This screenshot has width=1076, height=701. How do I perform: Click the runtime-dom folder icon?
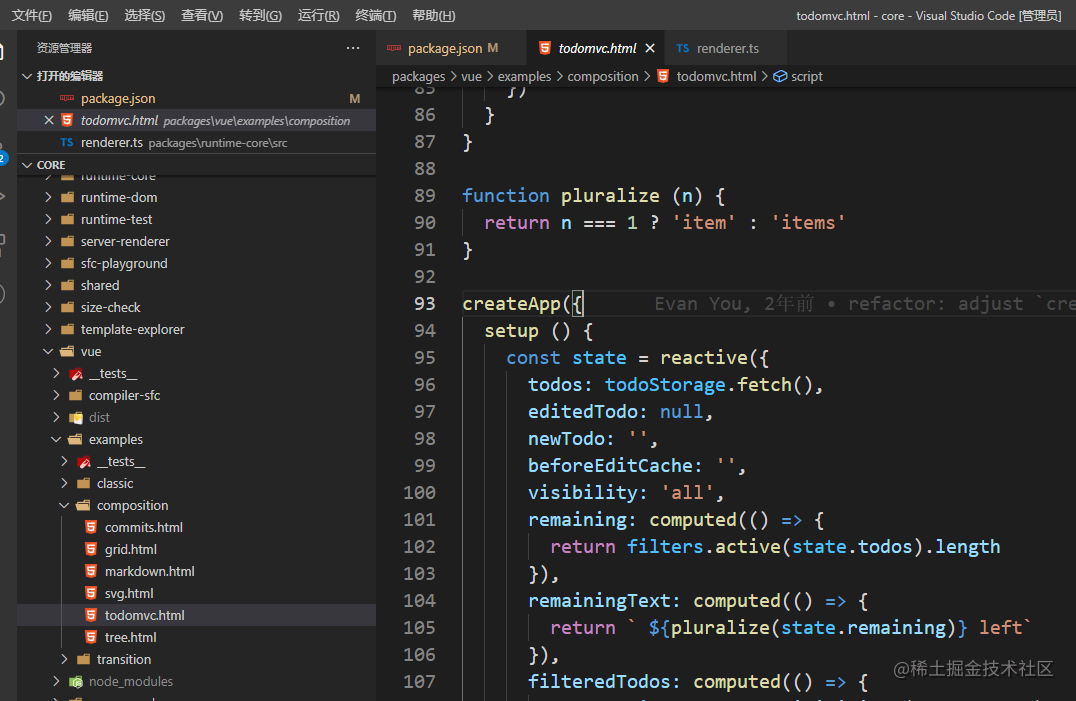coord(67,198)
